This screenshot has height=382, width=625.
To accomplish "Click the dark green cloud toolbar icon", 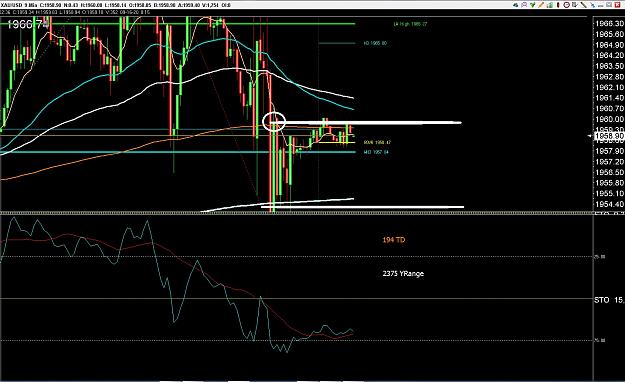I will [515, 5].
